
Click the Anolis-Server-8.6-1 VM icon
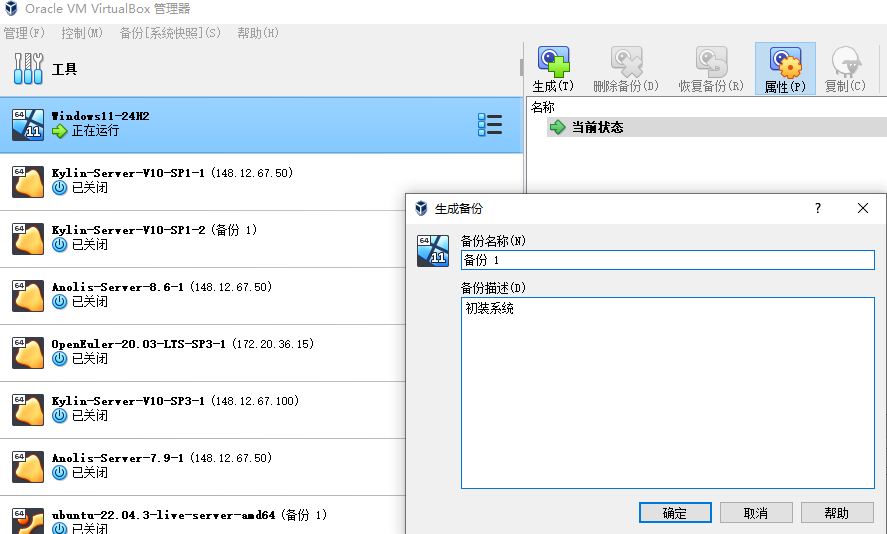28,296
